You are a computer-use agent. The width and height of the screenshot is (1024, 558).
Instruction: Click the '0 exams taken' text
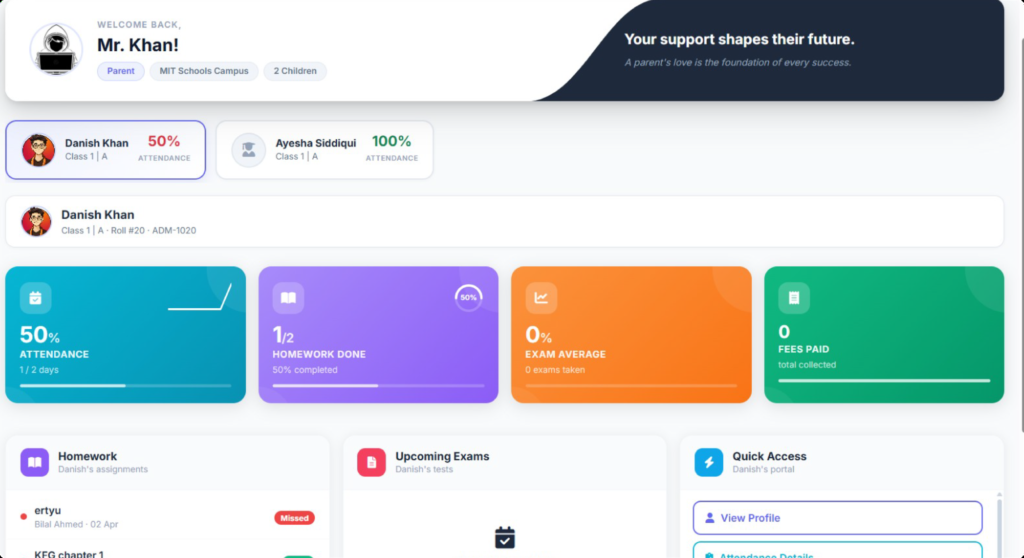(x=555, y=370)
